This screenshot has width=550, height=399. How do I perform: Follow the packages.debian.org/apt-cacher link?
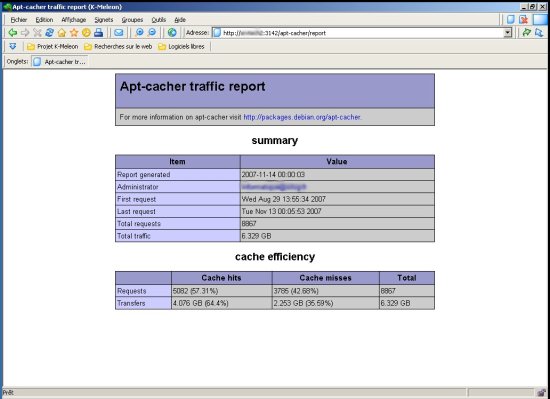[x=302, y=117]
